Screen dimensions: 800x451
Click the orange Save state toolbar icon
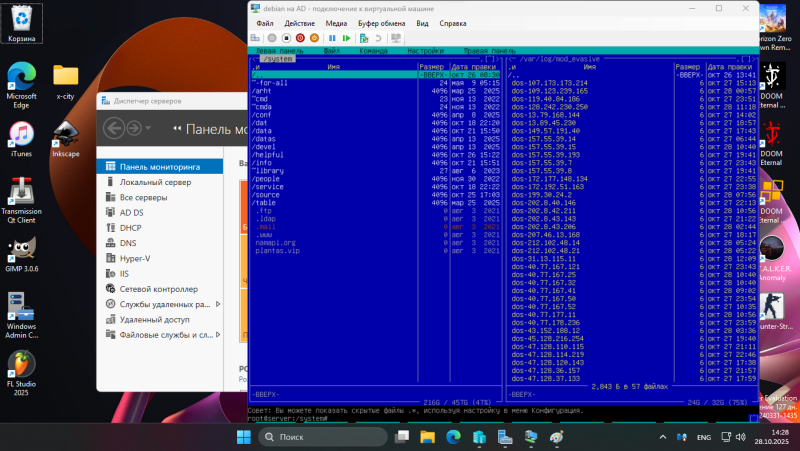314,37
